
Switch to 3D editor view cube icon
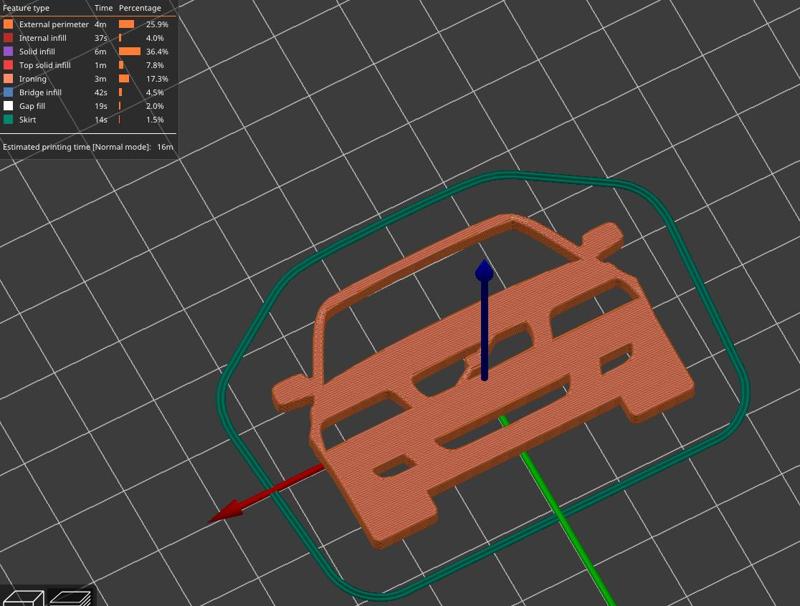[x=22, y=598]
